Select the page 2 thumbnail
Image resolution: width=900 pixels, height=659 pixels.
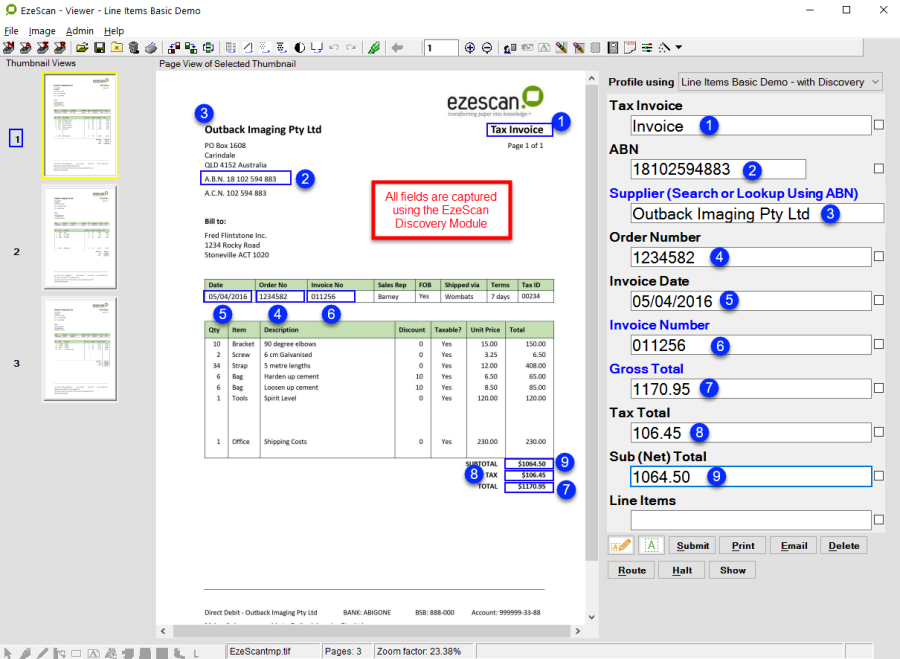pos(79,237)
